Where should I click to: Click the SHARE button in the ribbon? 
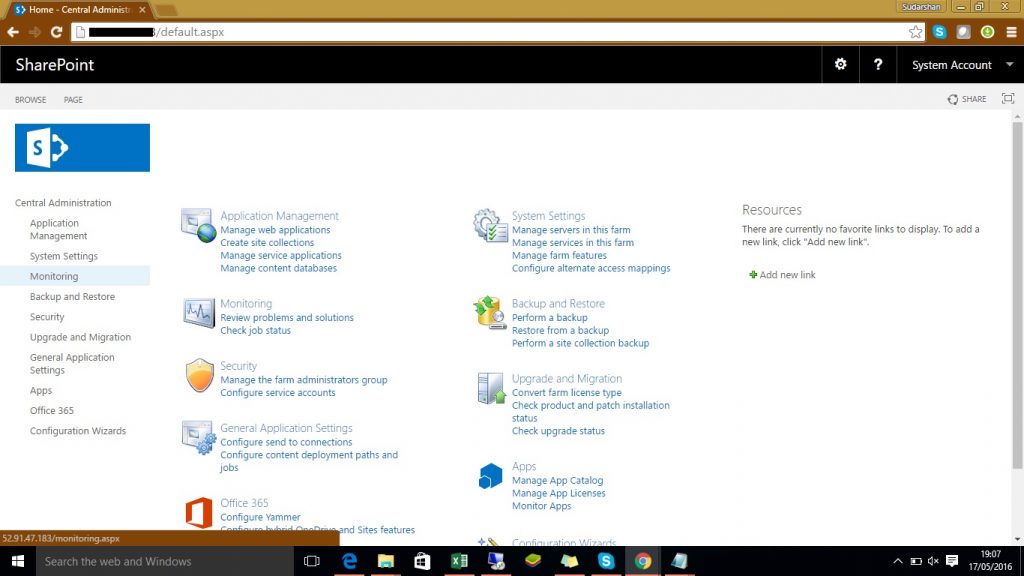967,99
